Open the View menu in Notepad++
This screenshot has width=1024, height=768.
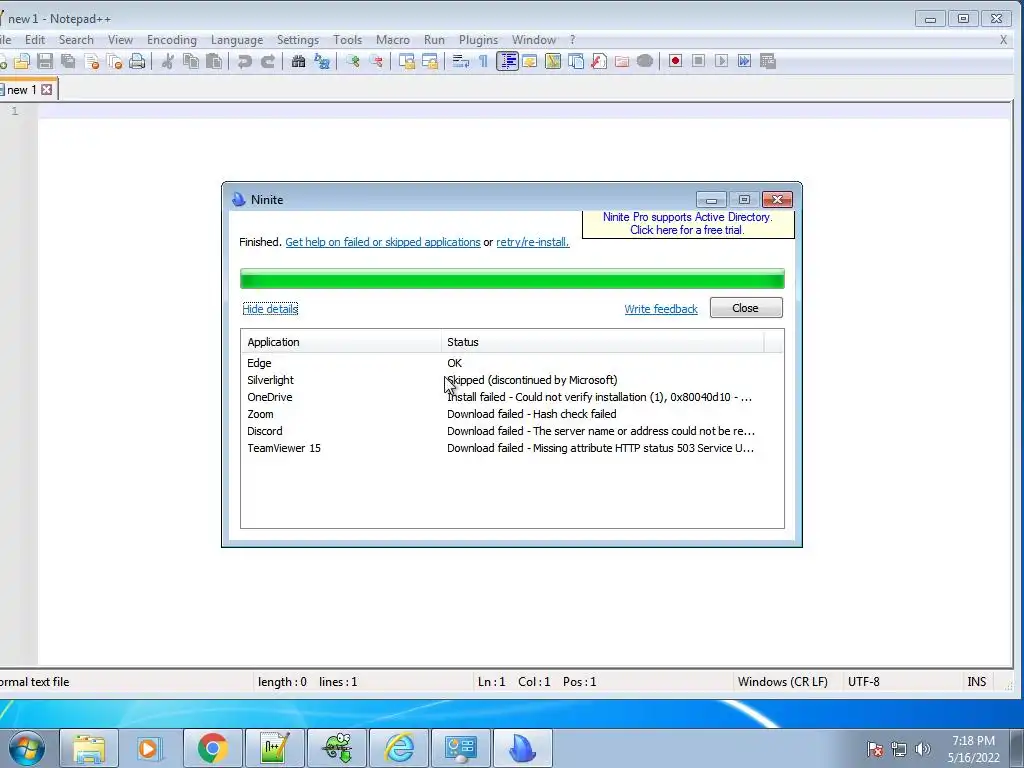click(120, 40)
